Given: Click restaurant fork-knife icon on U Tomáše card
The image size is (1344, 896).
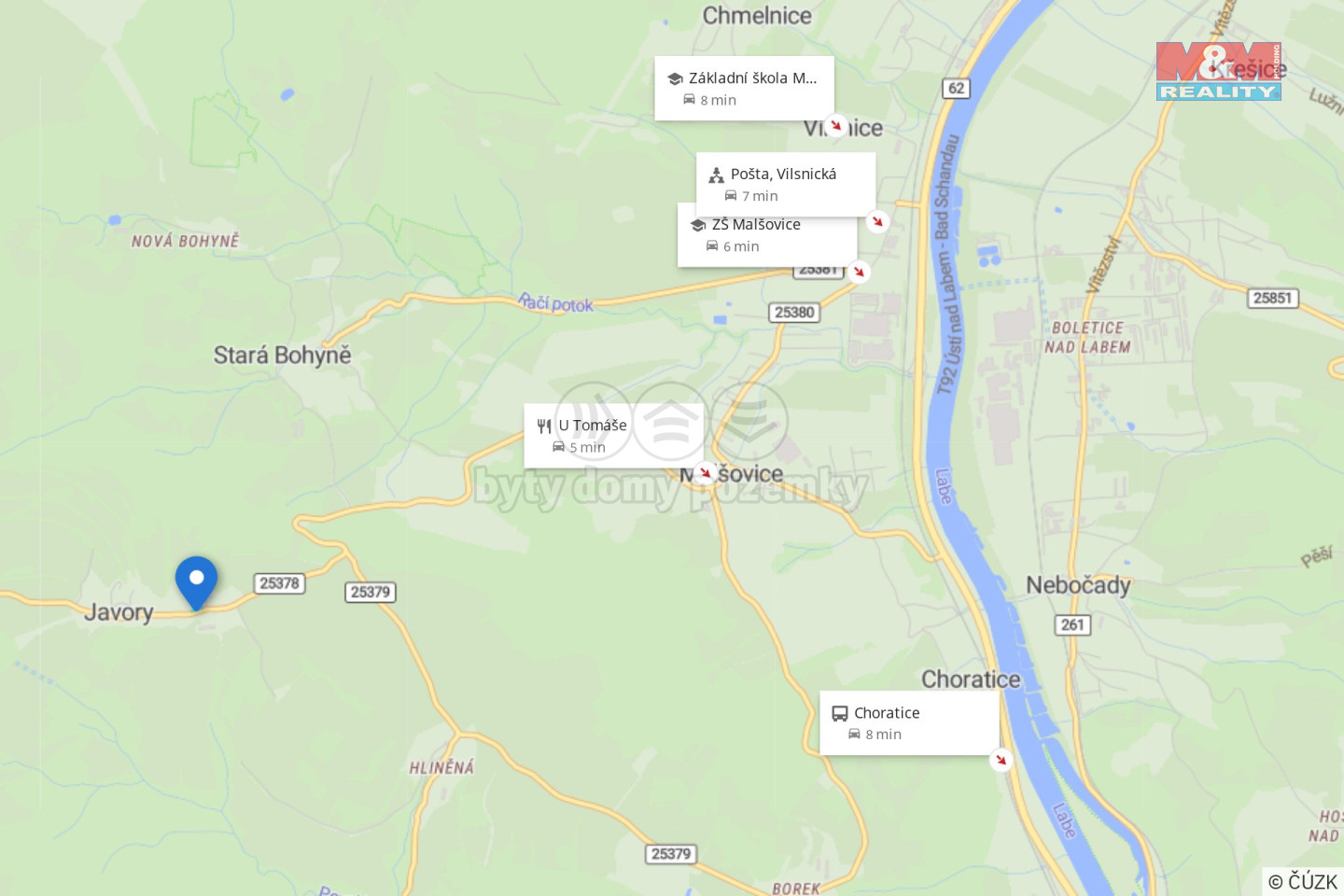Looking at the screenshot, I should tap(544, 427).
